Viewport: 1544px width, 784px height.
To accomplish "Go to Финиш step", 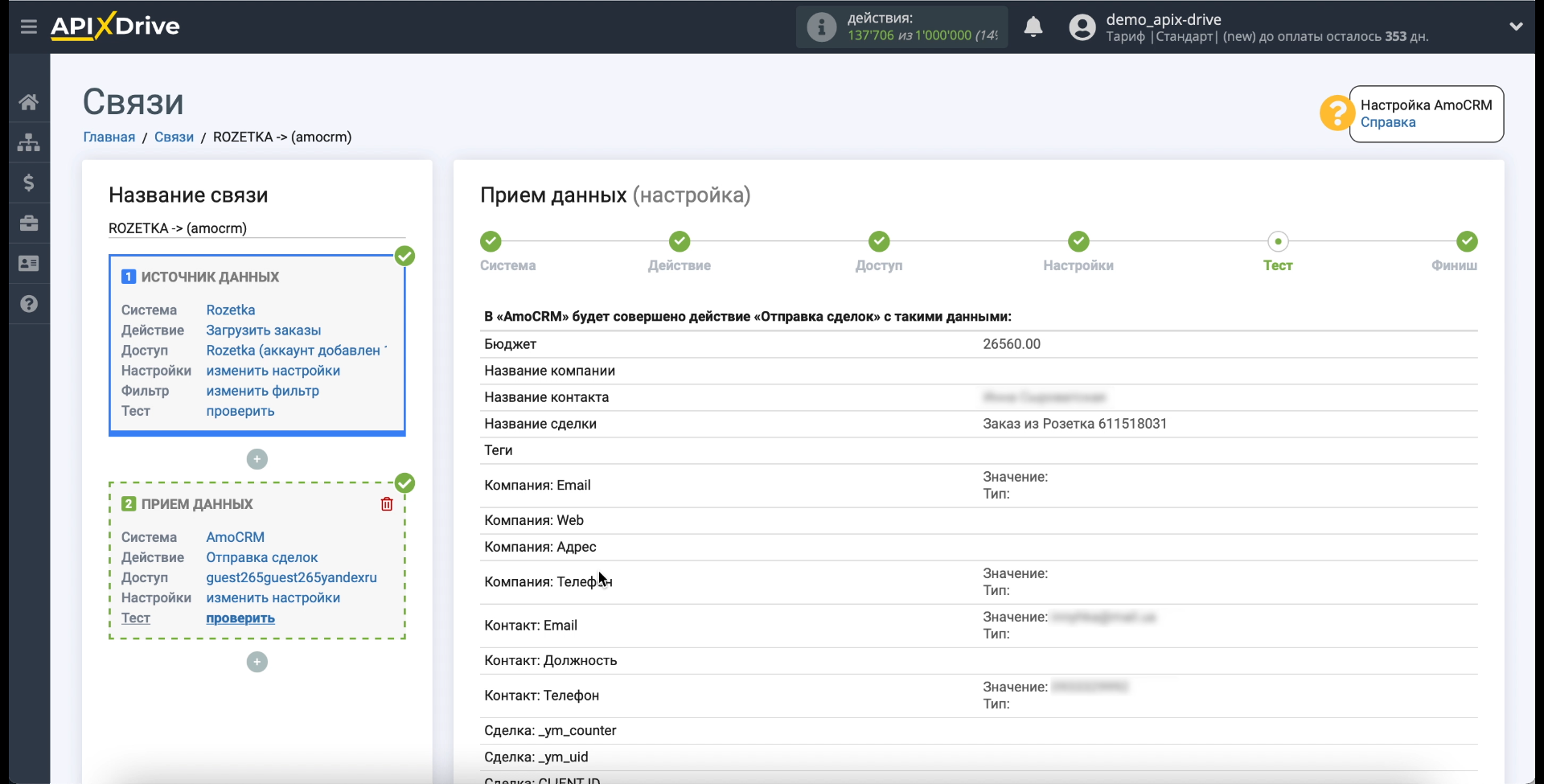I will pos(1455,265).
